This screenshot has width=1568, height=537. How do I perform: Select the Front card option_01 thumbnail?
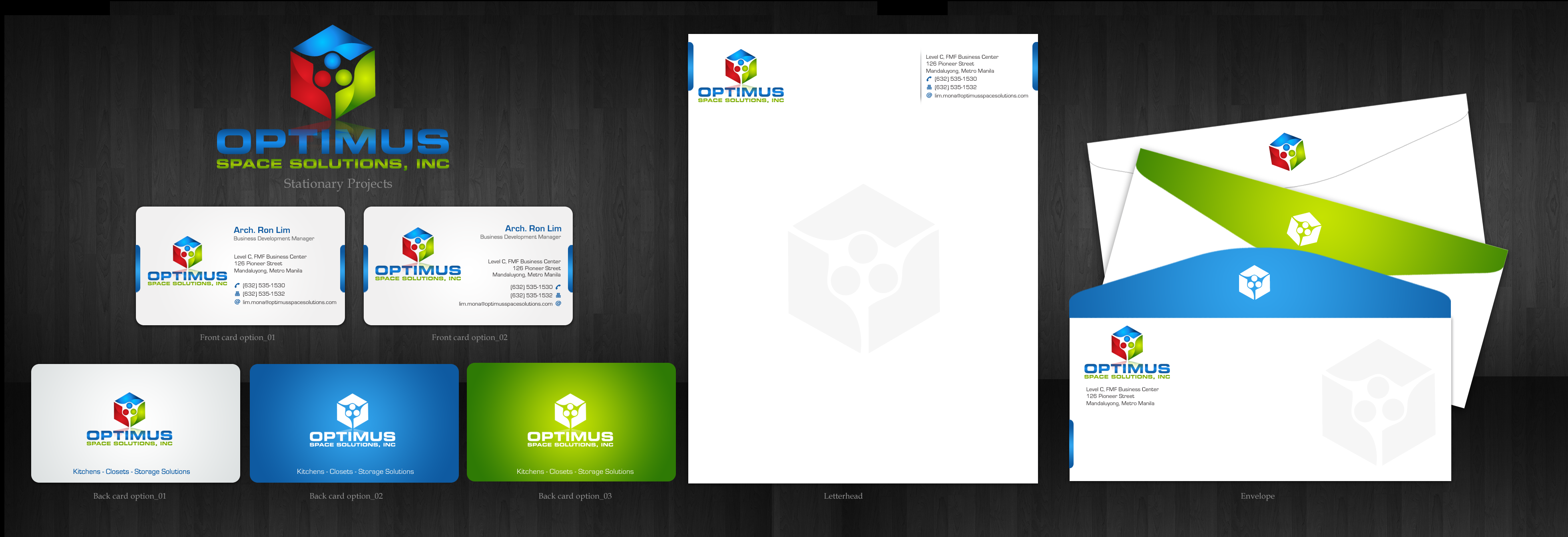pos(240,266)
